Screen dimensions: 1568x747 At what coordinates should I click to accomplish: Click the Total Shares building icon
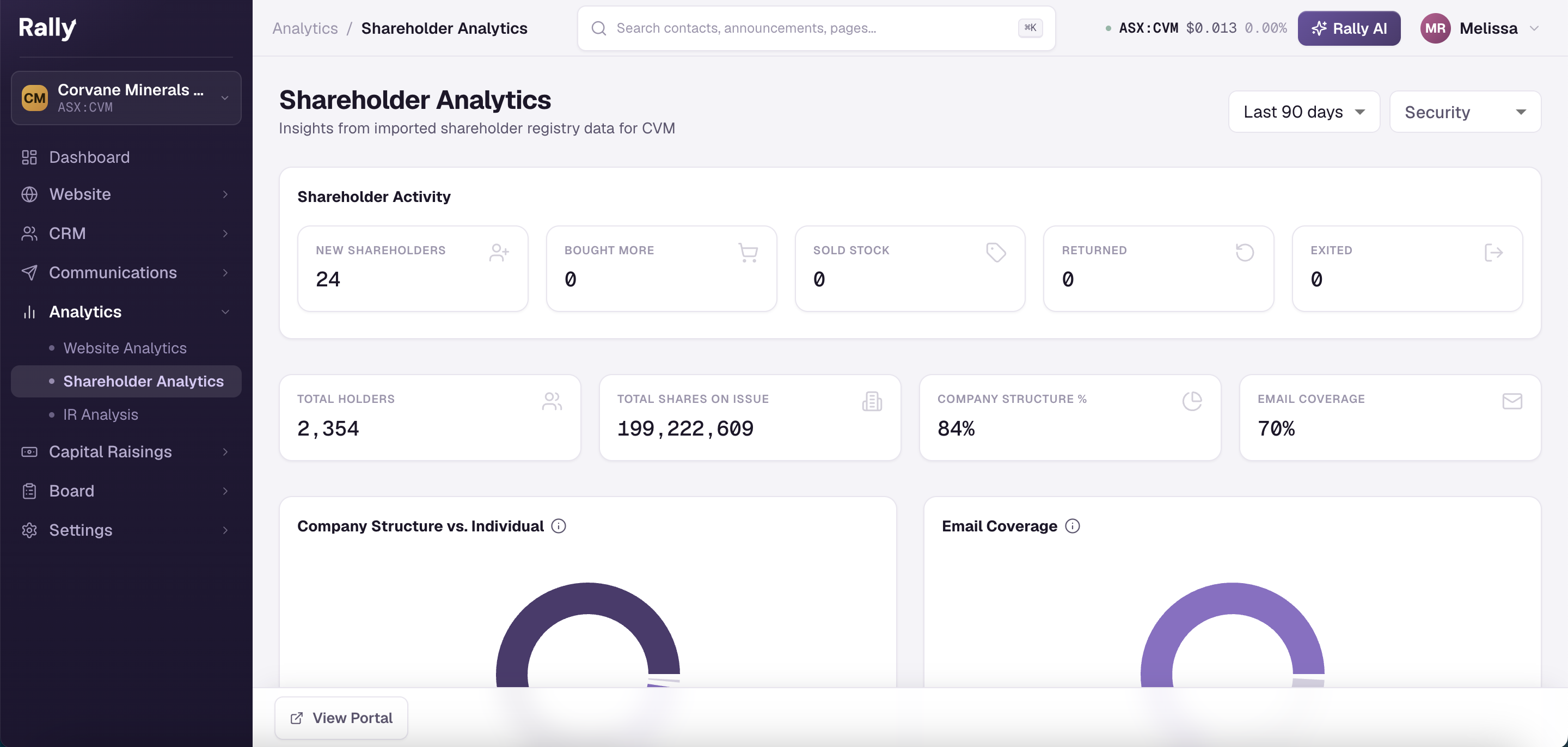pyautogui.click(x=872, y=401)
